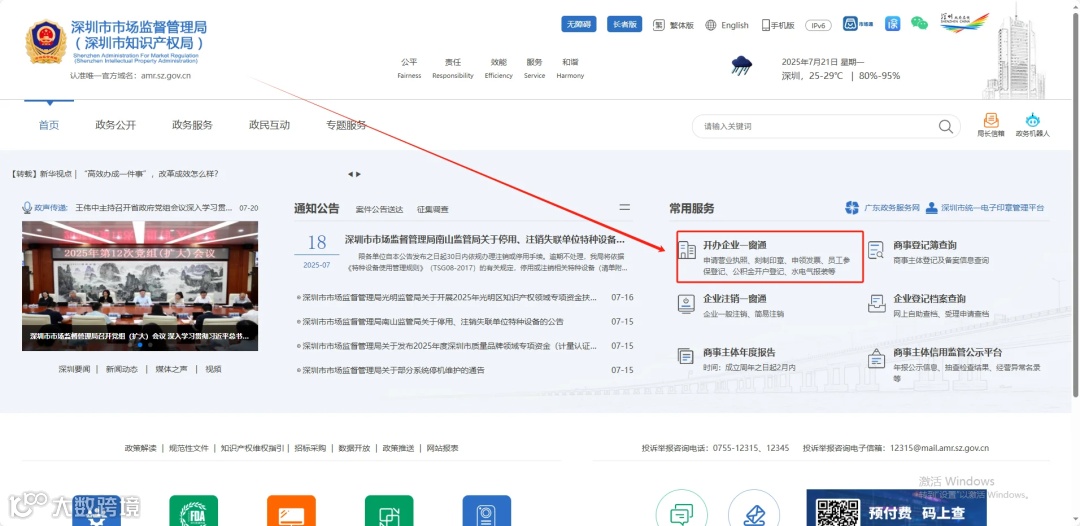Open the party group meeting photo
Image resolution: width=1080 pixels, height=526 pixels.
[140, 286]
